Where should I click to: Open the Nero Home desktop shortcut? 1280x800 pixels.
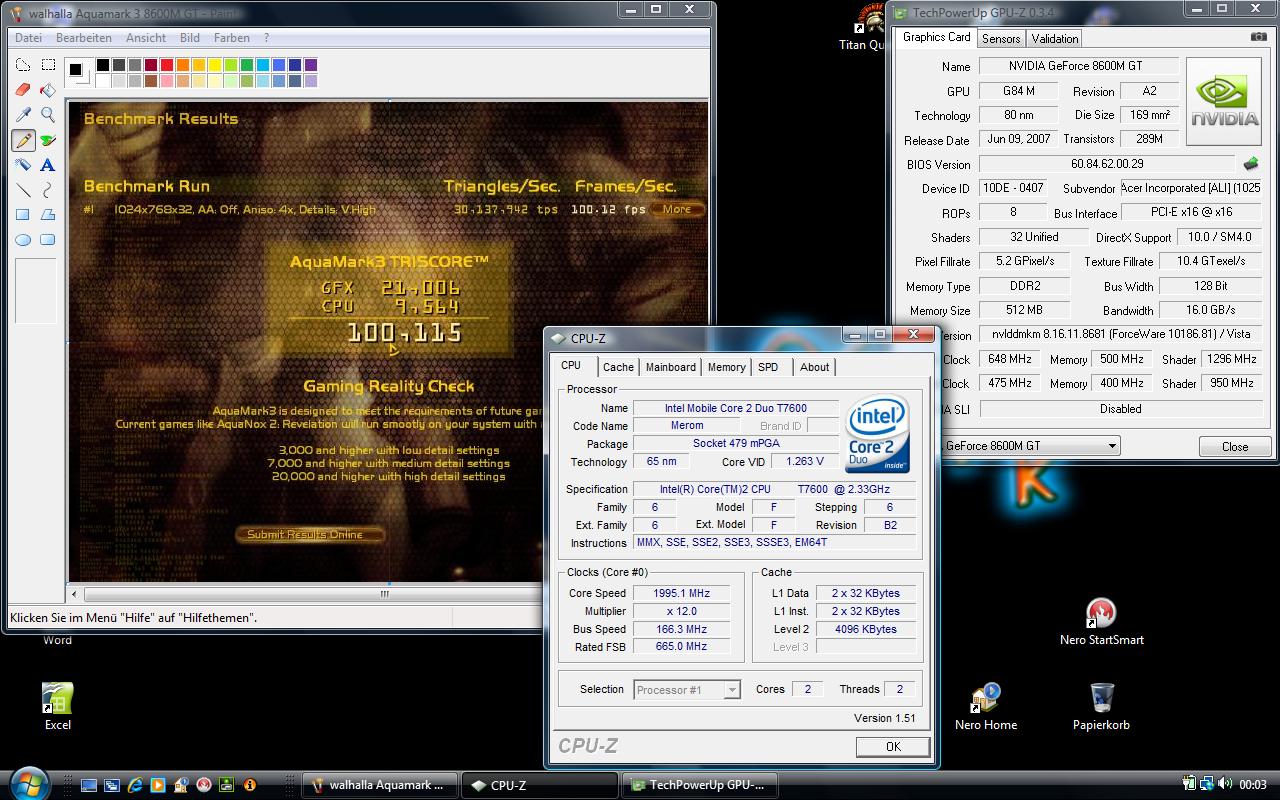(x=986, y=706)
